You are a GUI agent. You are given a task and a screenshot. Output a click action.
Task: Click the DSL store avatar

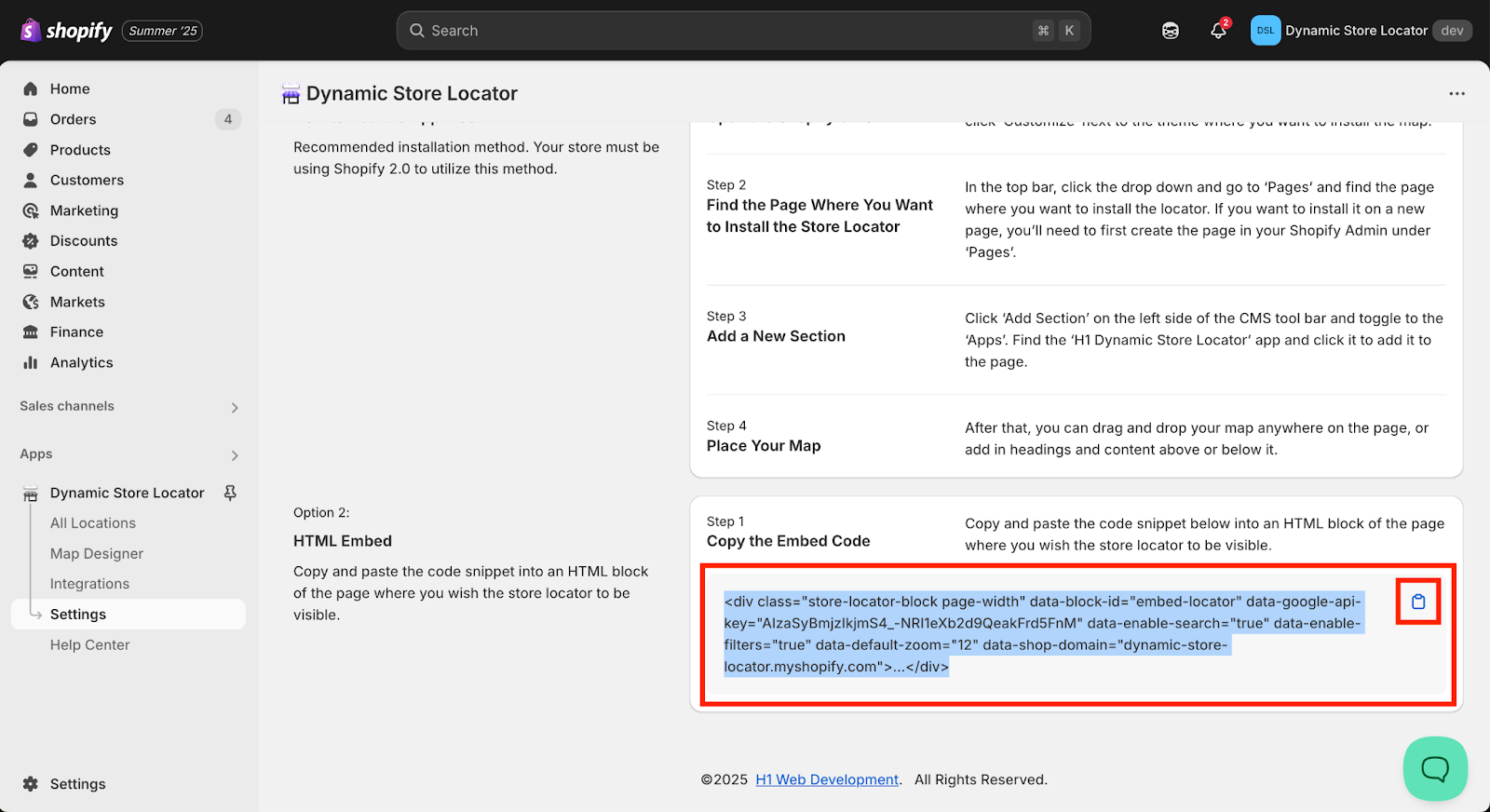click(1266, 31)
